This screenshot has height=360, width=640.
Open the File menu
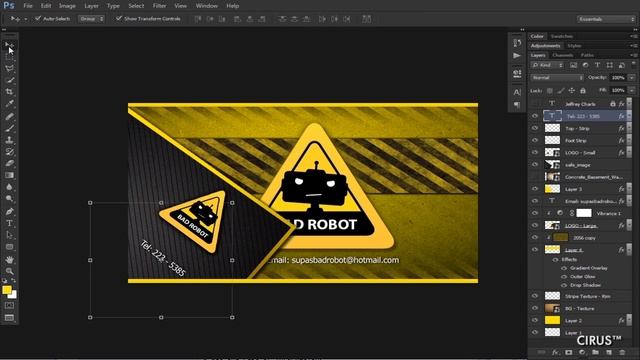[x=28, y=6]
